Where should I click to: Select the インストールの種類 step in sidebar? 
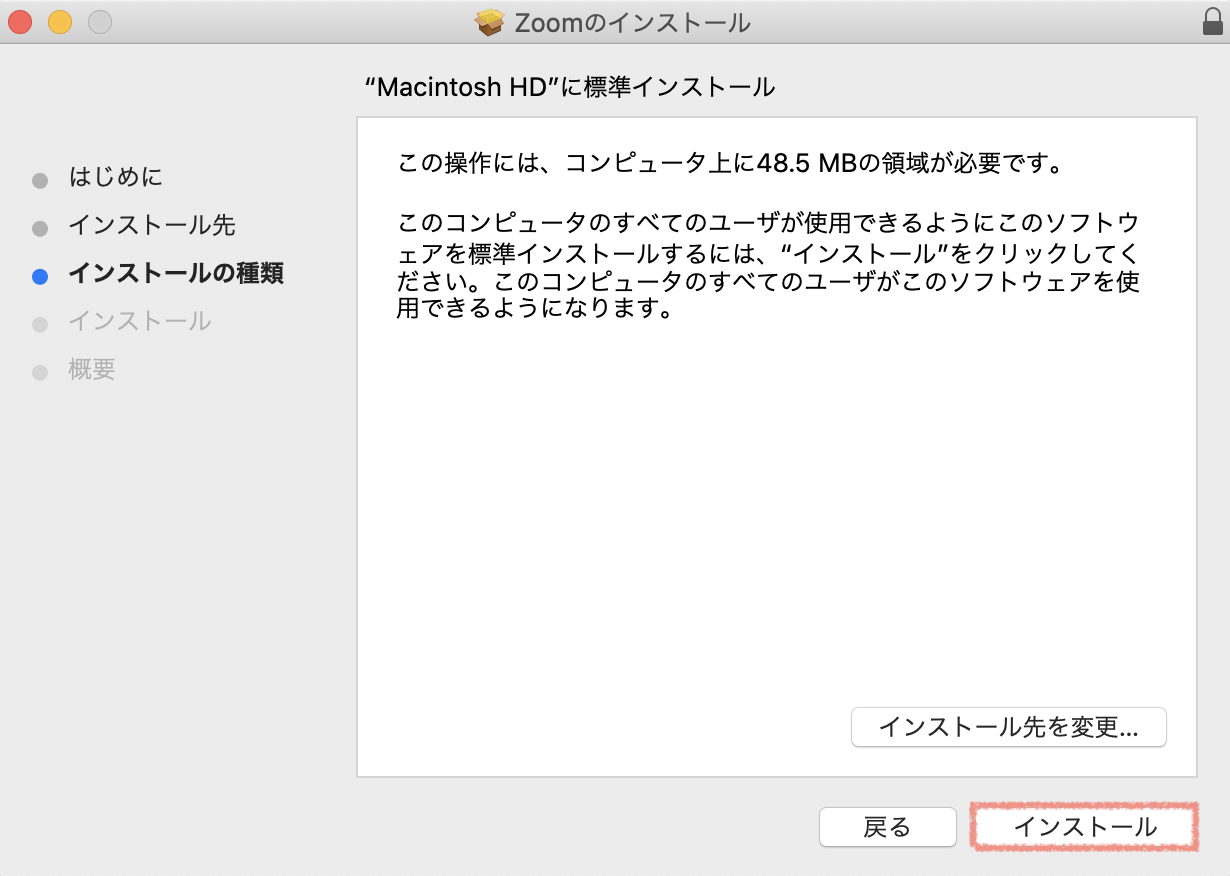pos(176,273)
